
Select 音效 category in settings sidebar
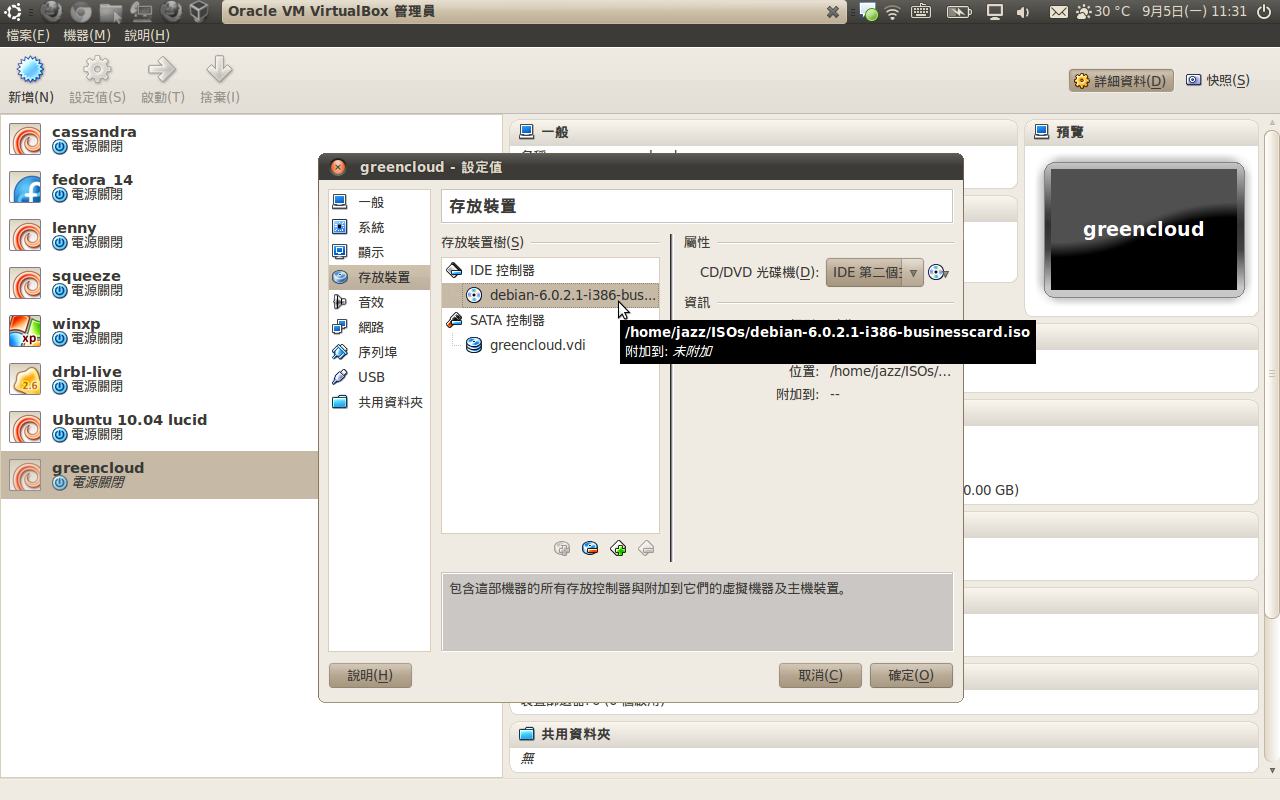tap(380, 302)
